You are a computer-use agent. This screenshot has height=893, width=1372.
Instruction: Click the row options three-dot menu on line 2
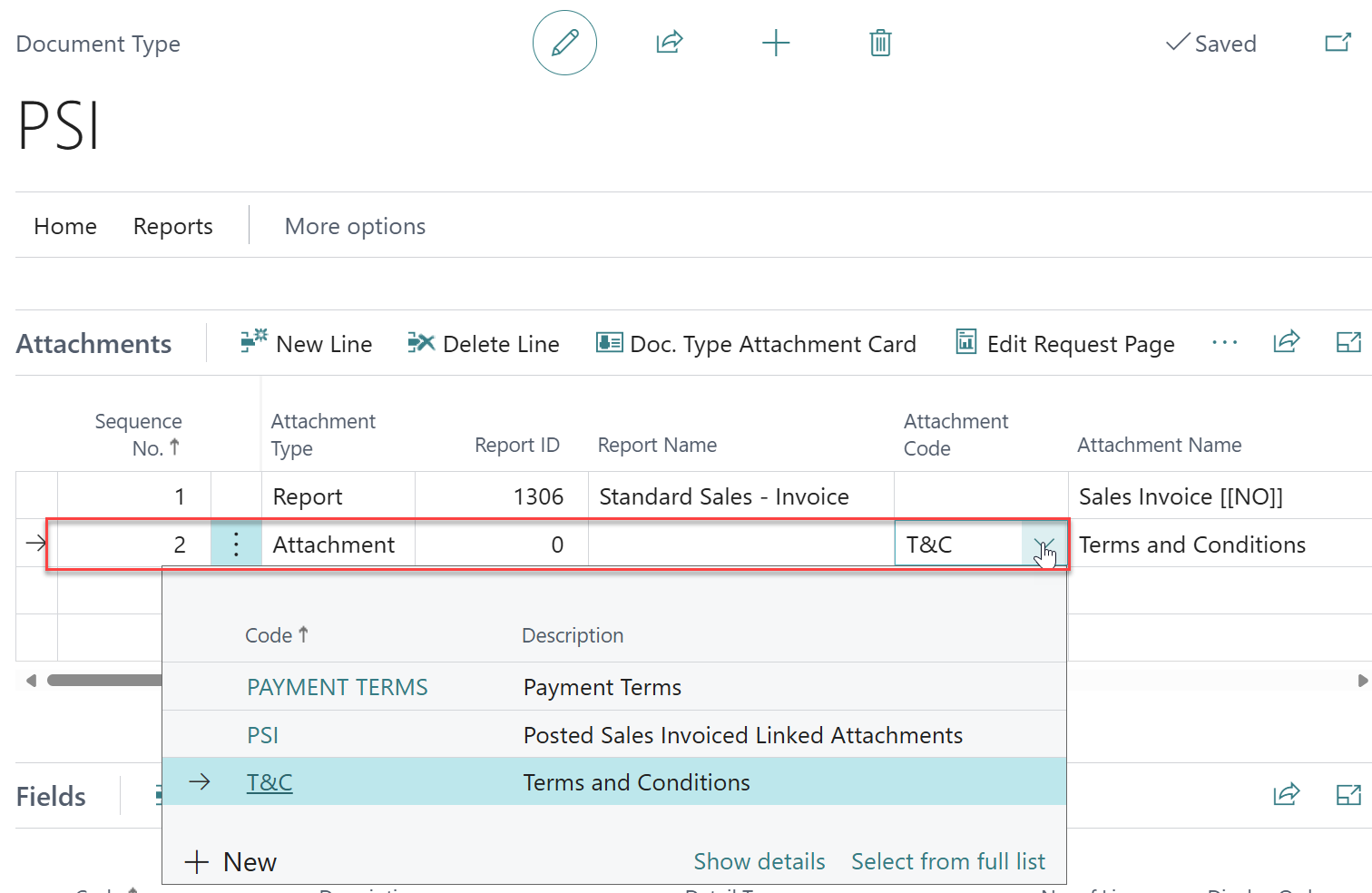[236, 544]
